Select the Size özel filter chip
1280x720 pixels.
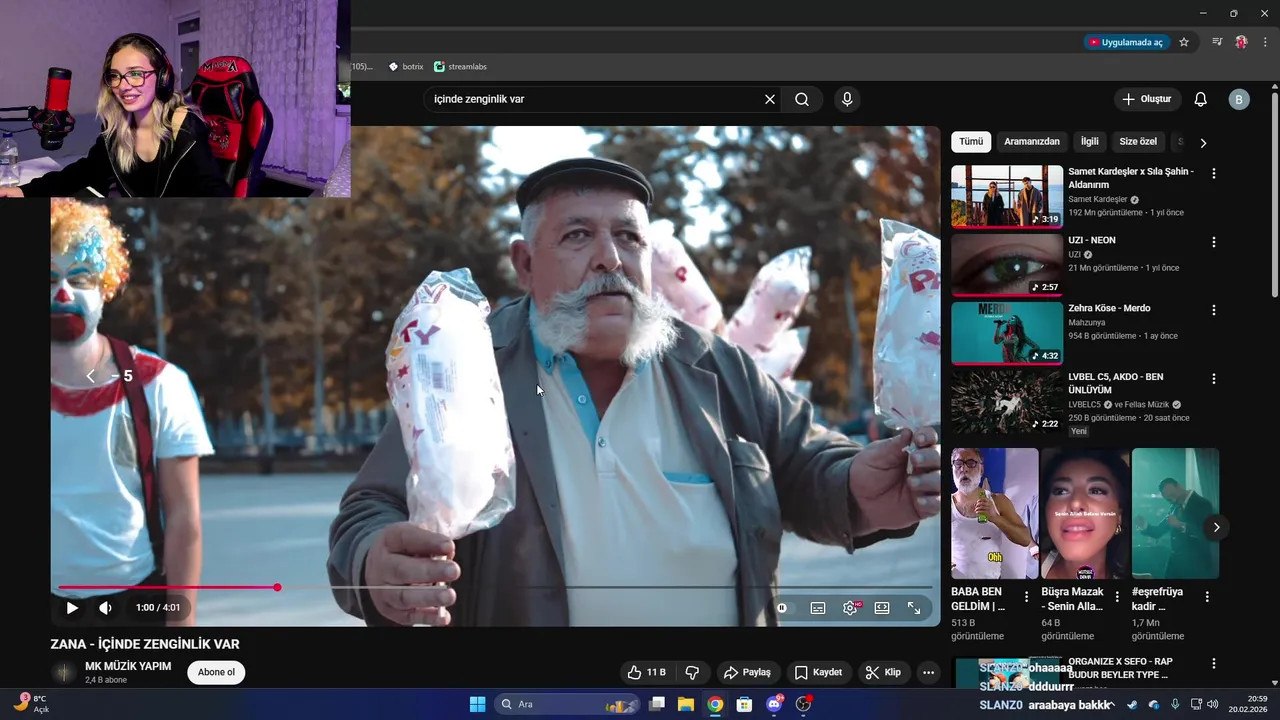pos(1138,142)
